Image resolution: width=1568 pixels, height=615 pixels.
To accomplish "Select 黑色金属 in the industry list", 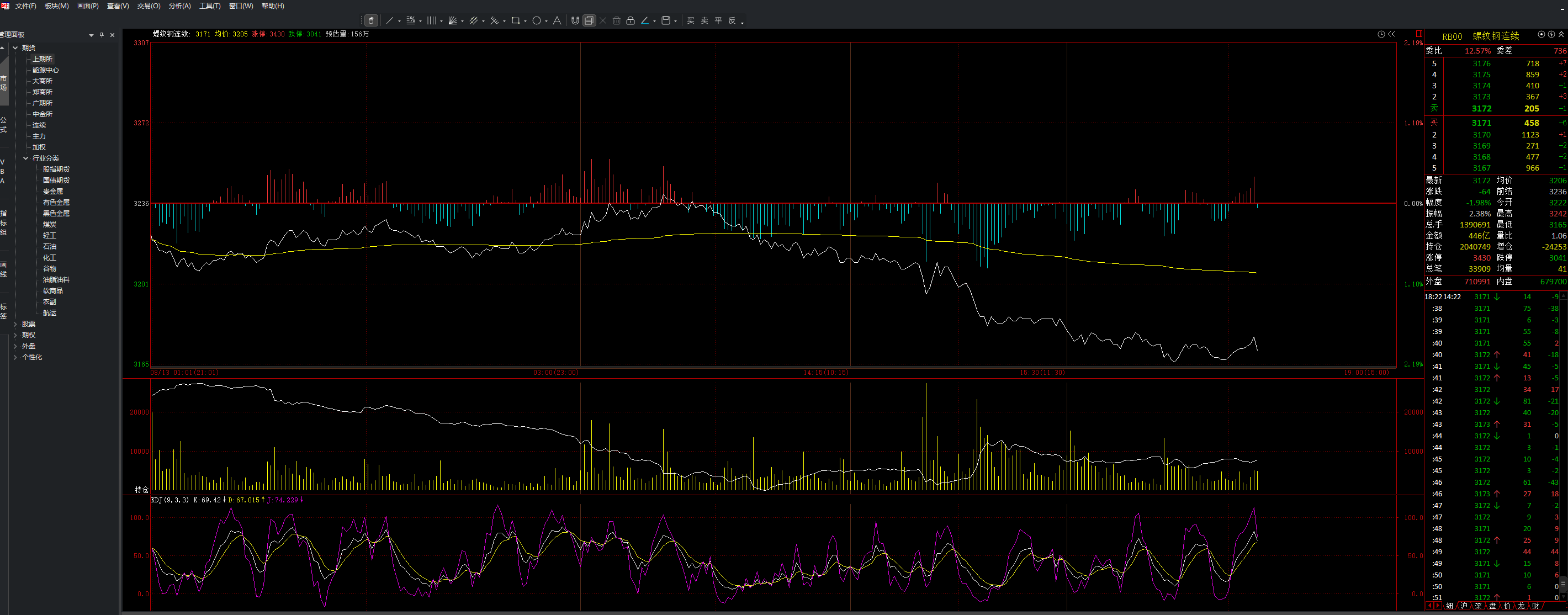I will (56, 214).
